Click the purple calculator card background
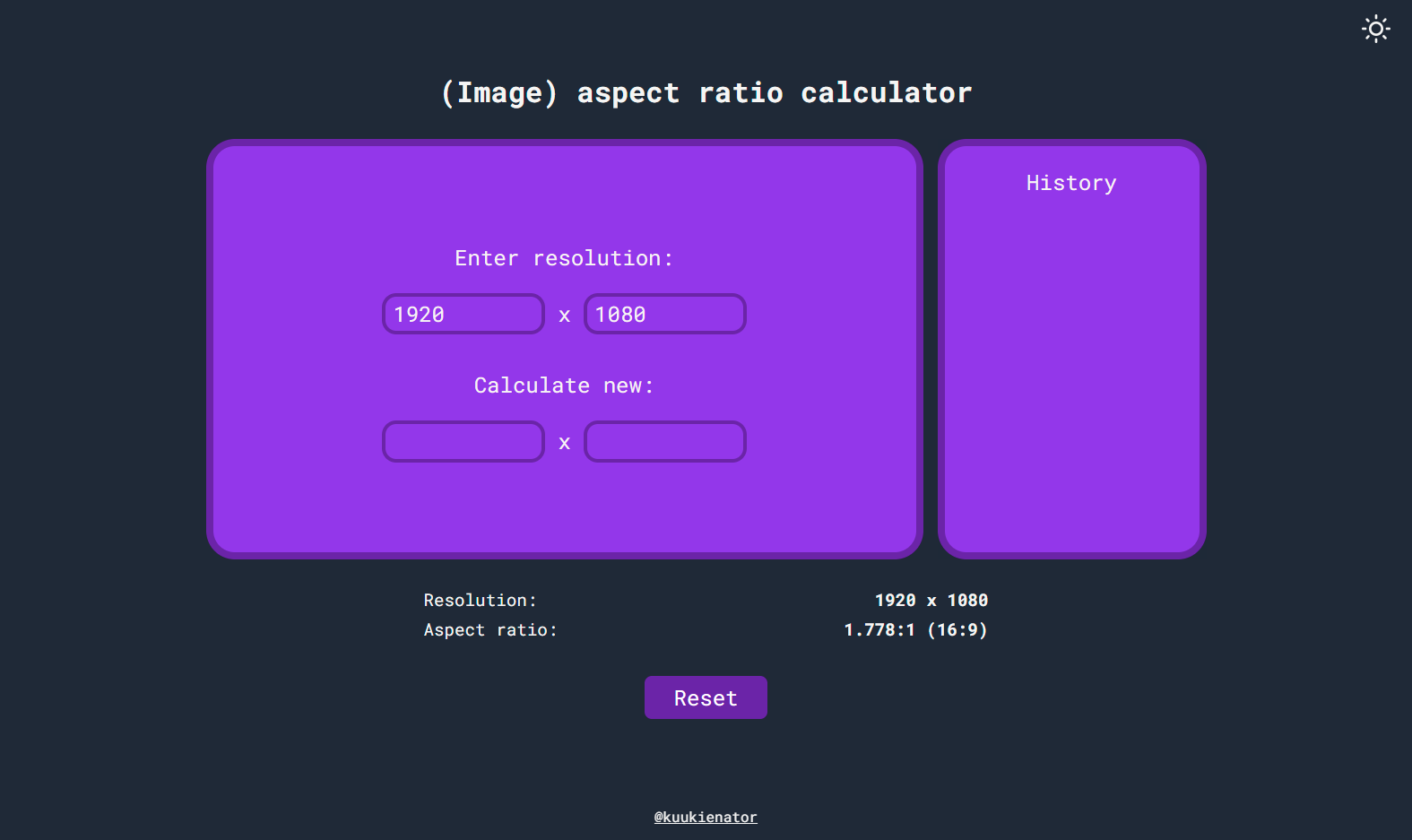This screenshot has height=840, width=1412. (296, 502)
